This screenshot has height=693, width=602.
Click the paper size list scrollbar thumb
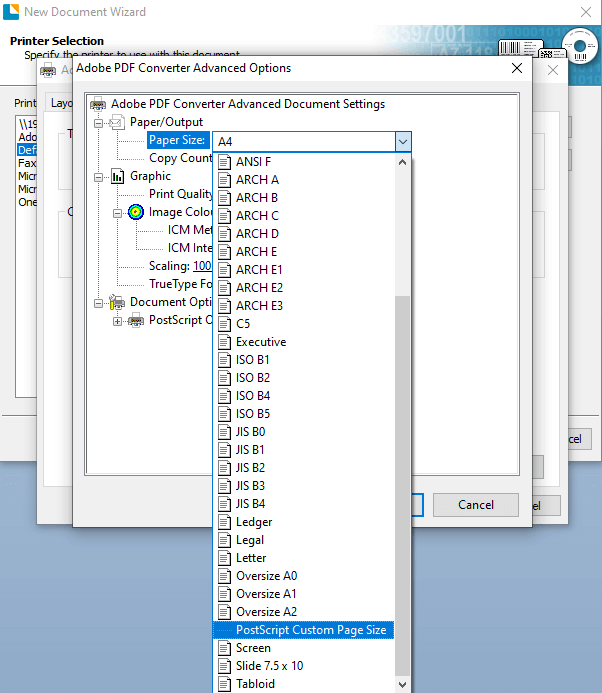point(402,486)
